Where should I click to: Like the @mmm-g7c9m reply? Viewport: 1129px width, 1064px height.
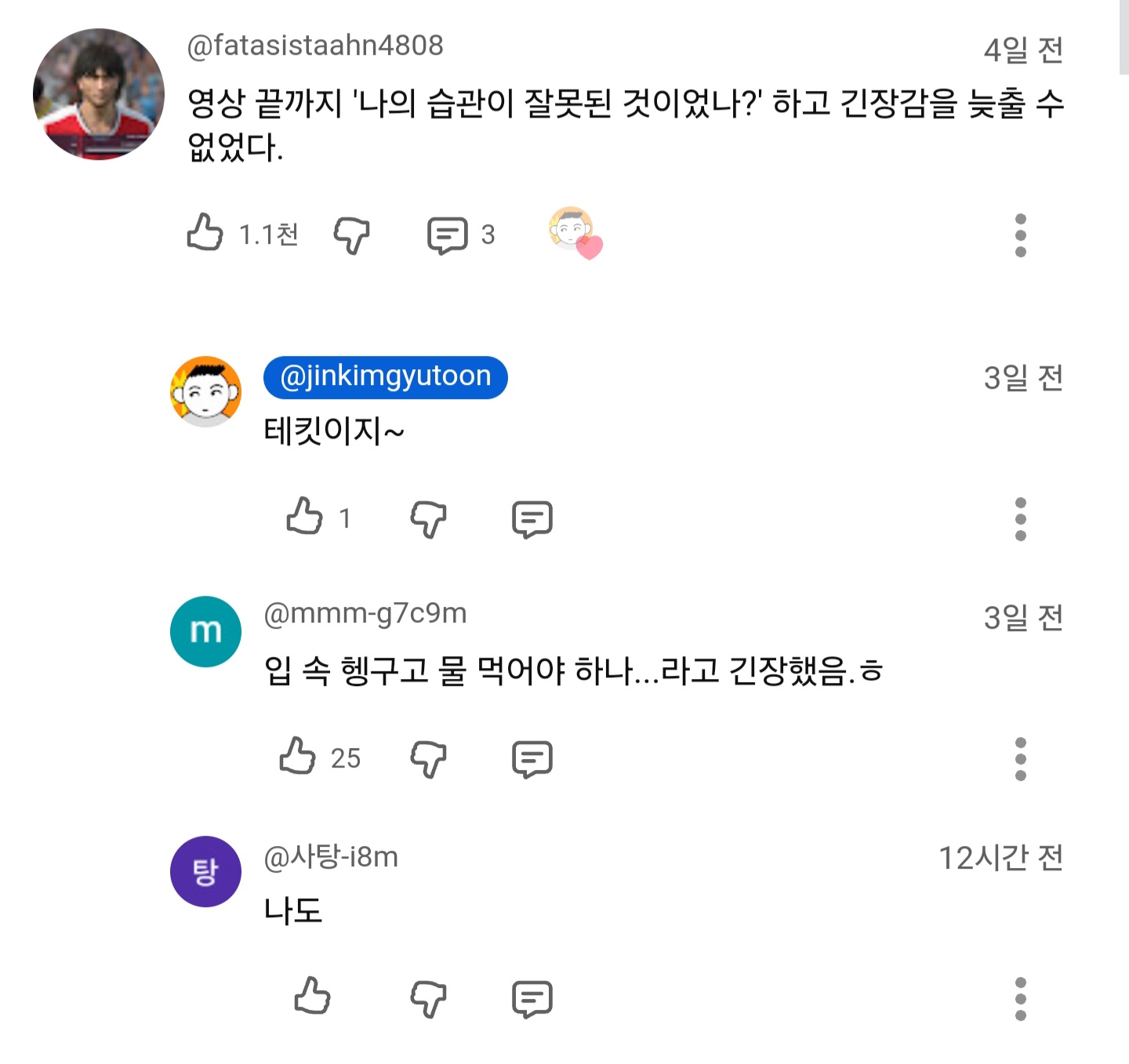[x=298, y=757]
